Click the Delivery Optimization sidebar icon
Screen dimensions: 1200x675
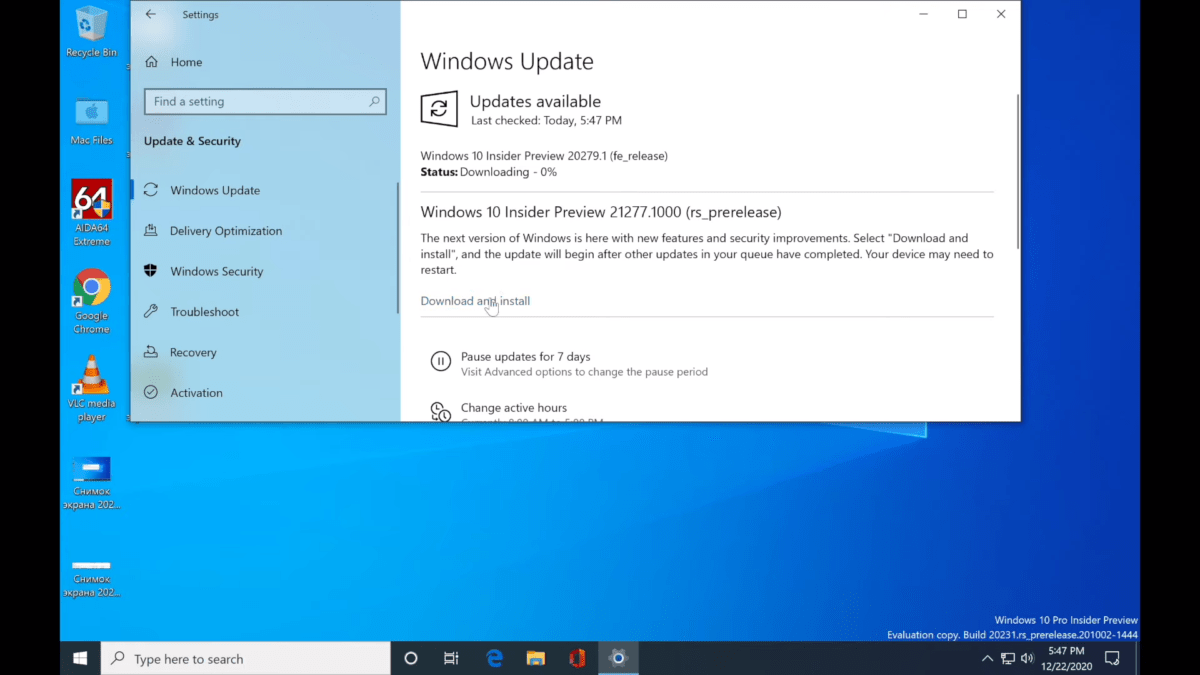(x=151, y=231)
